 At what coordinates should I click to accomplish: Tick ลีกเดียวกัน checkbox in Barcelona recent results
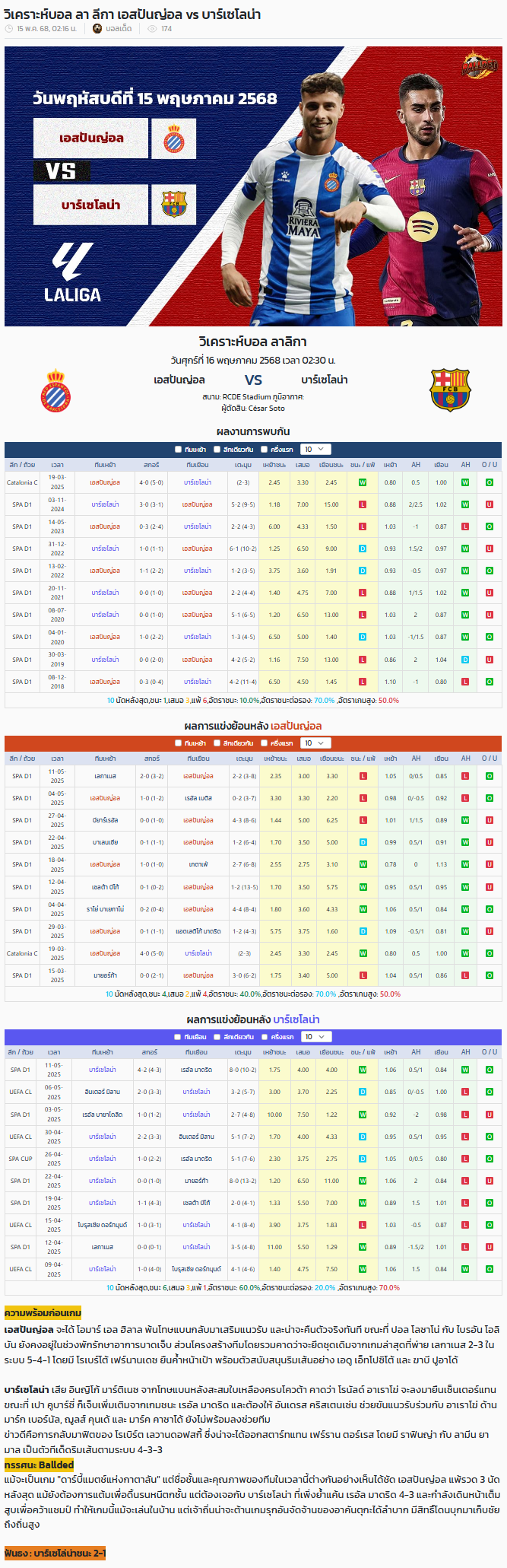pyautogui.click(x=217, y=1037)
